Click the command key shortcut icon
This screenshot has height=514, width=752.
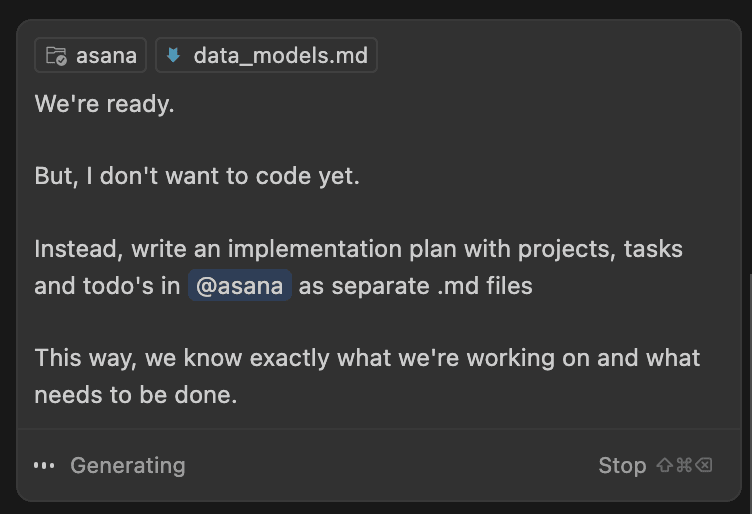[x=684, y=465]
